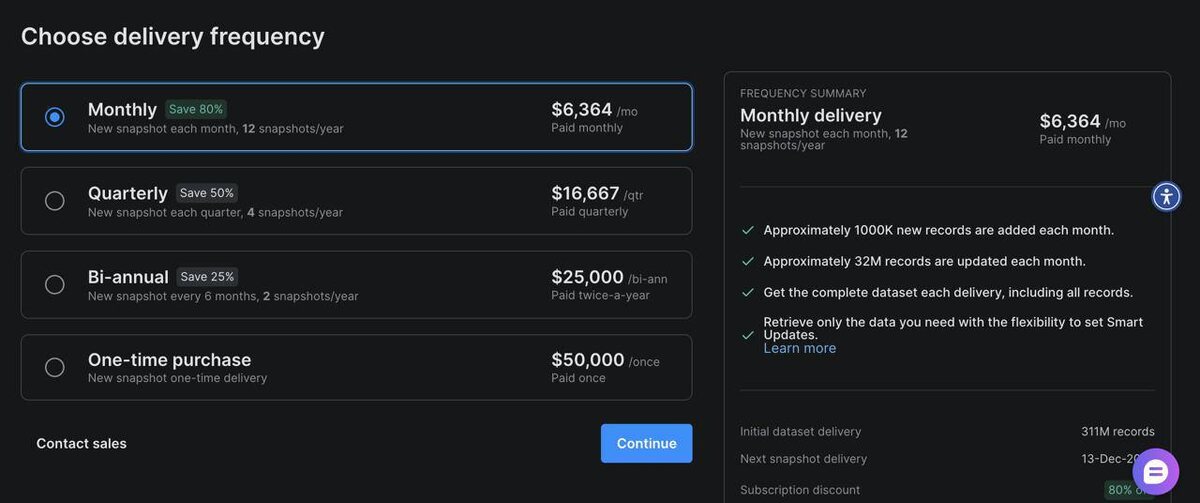Choose the Bi-annual radio option
This screenshot has width=1200, height=503.
coord(55,285)
